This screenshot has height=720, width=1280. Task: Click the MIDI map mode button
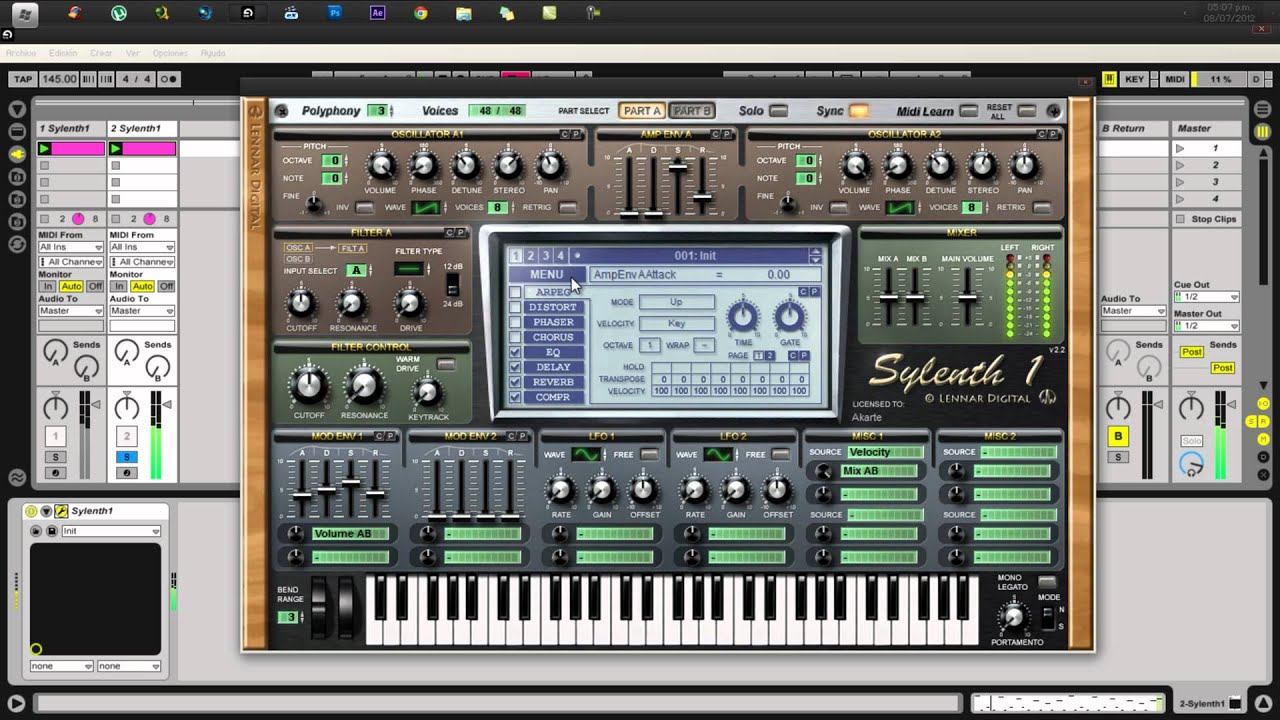[x=1175, y=79]
